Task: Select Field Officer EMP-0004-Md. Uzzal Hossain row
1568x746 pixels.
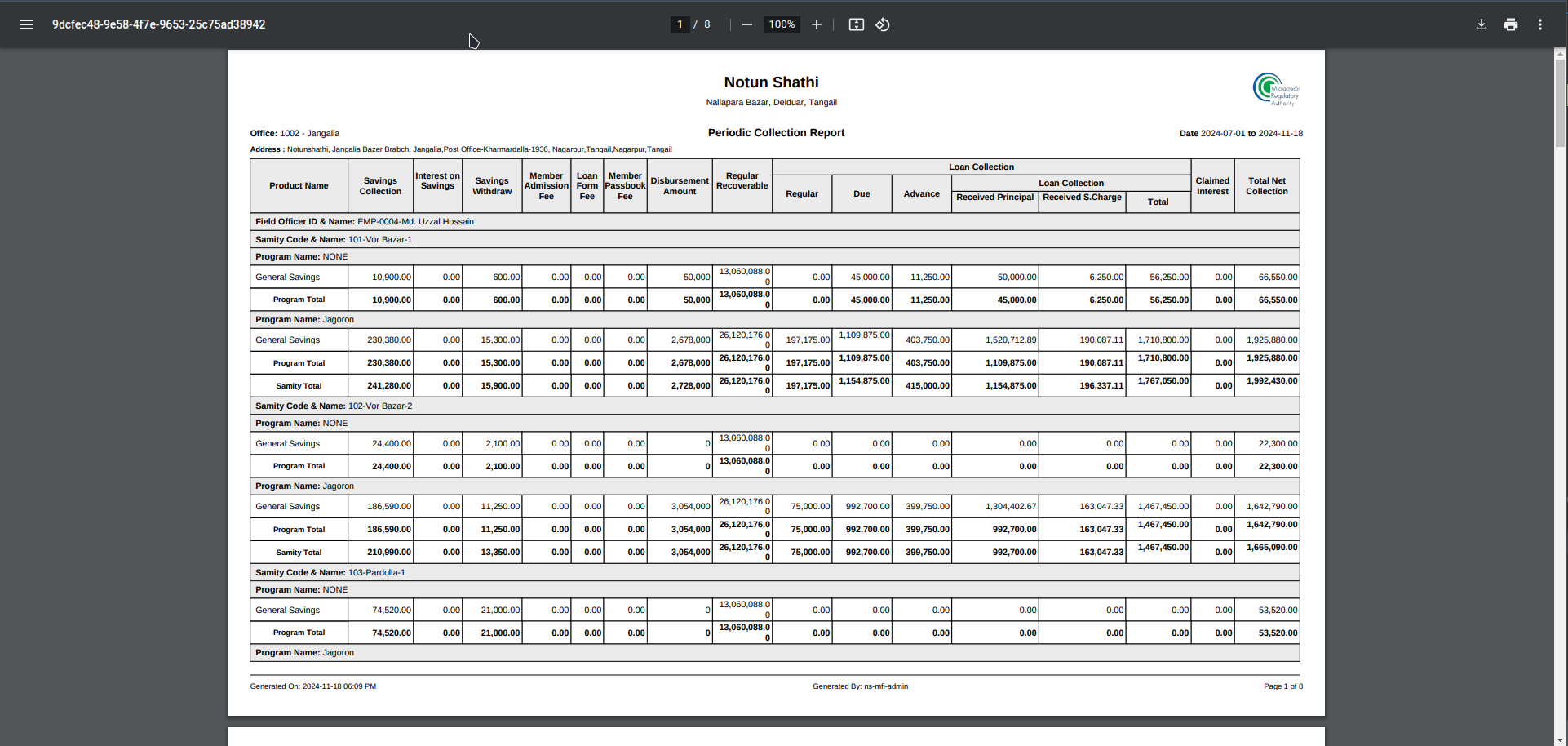Action: tap(774, 221)
